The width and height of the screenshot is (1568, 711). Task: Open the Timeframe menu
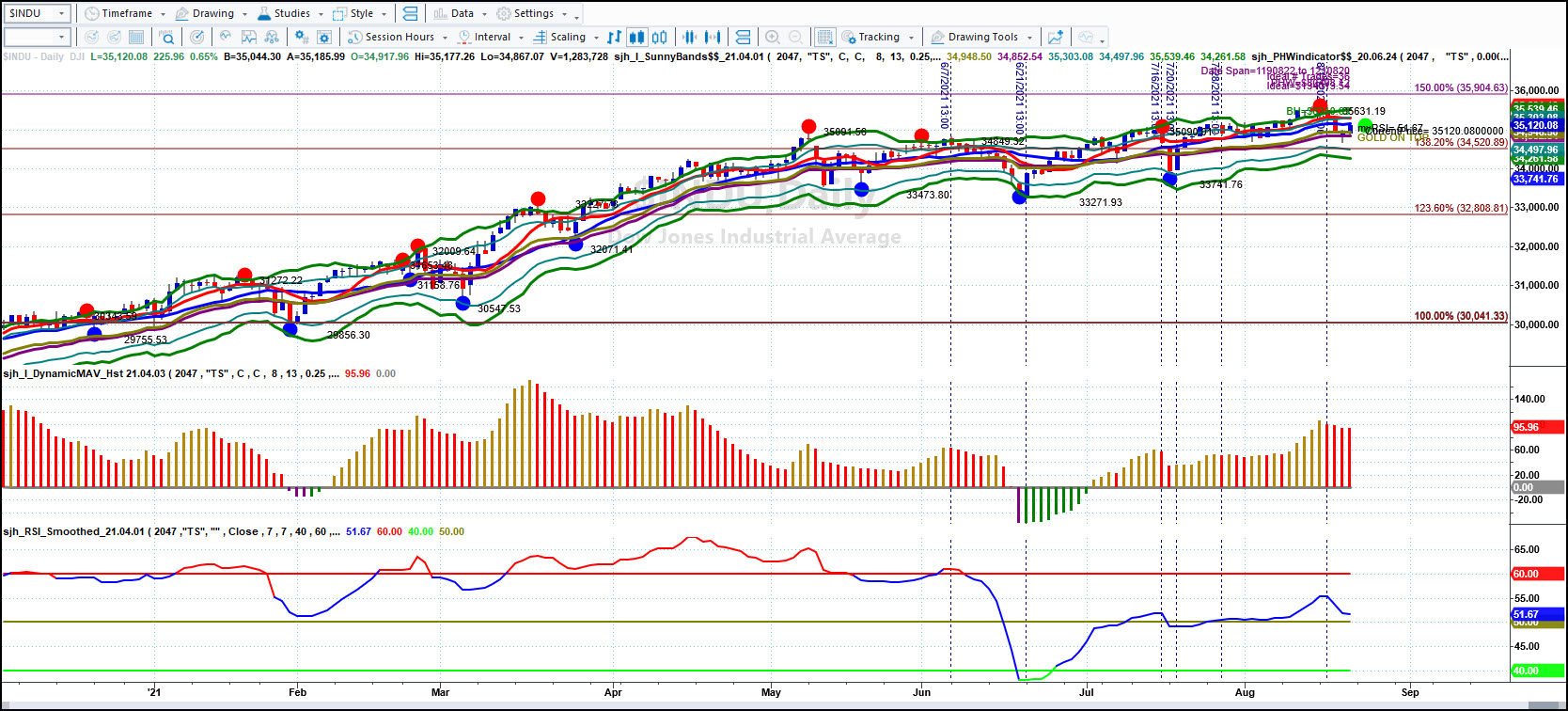(x=118, y=13)
